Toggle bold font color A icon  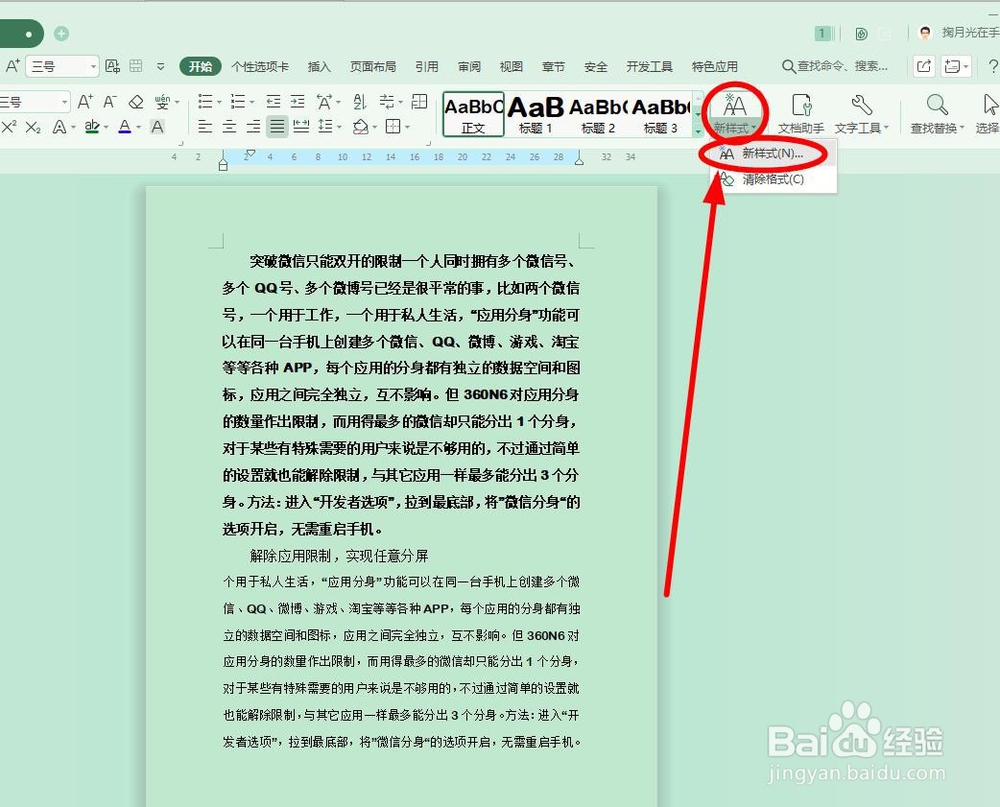pyautogui.click(x=155, y=125)
